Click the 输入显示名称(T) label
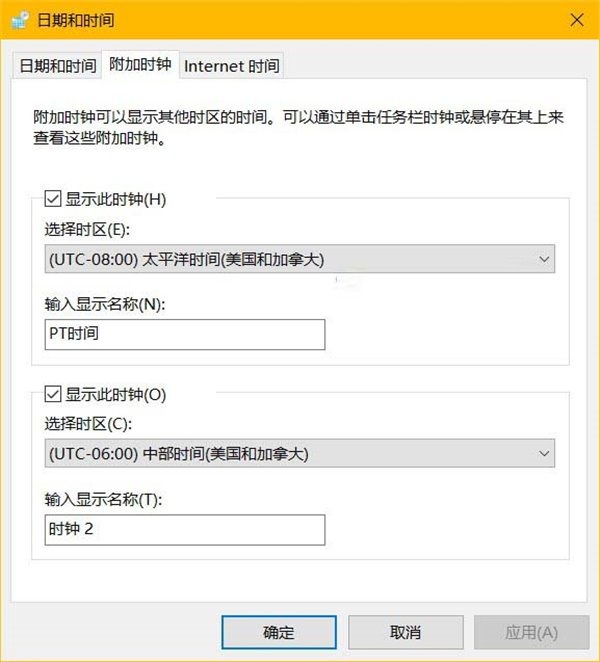The height and width of the screenshot is (662, 600). [110, 499]
